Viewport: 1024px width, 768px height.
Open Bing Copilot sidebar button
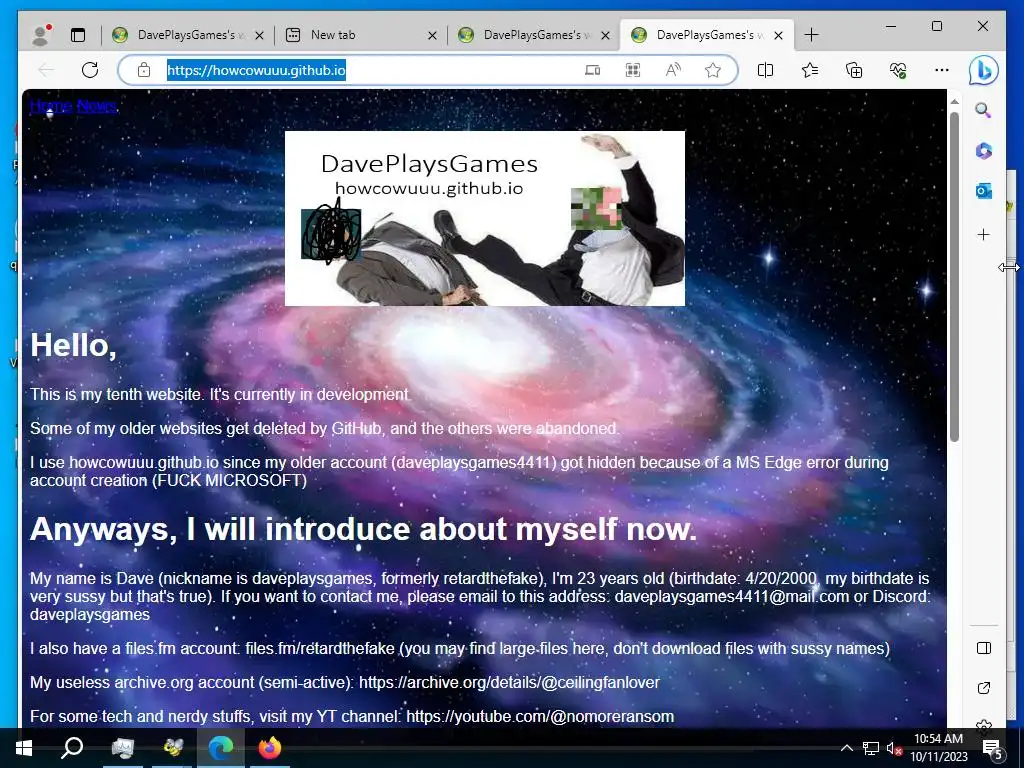pos(984,70)
